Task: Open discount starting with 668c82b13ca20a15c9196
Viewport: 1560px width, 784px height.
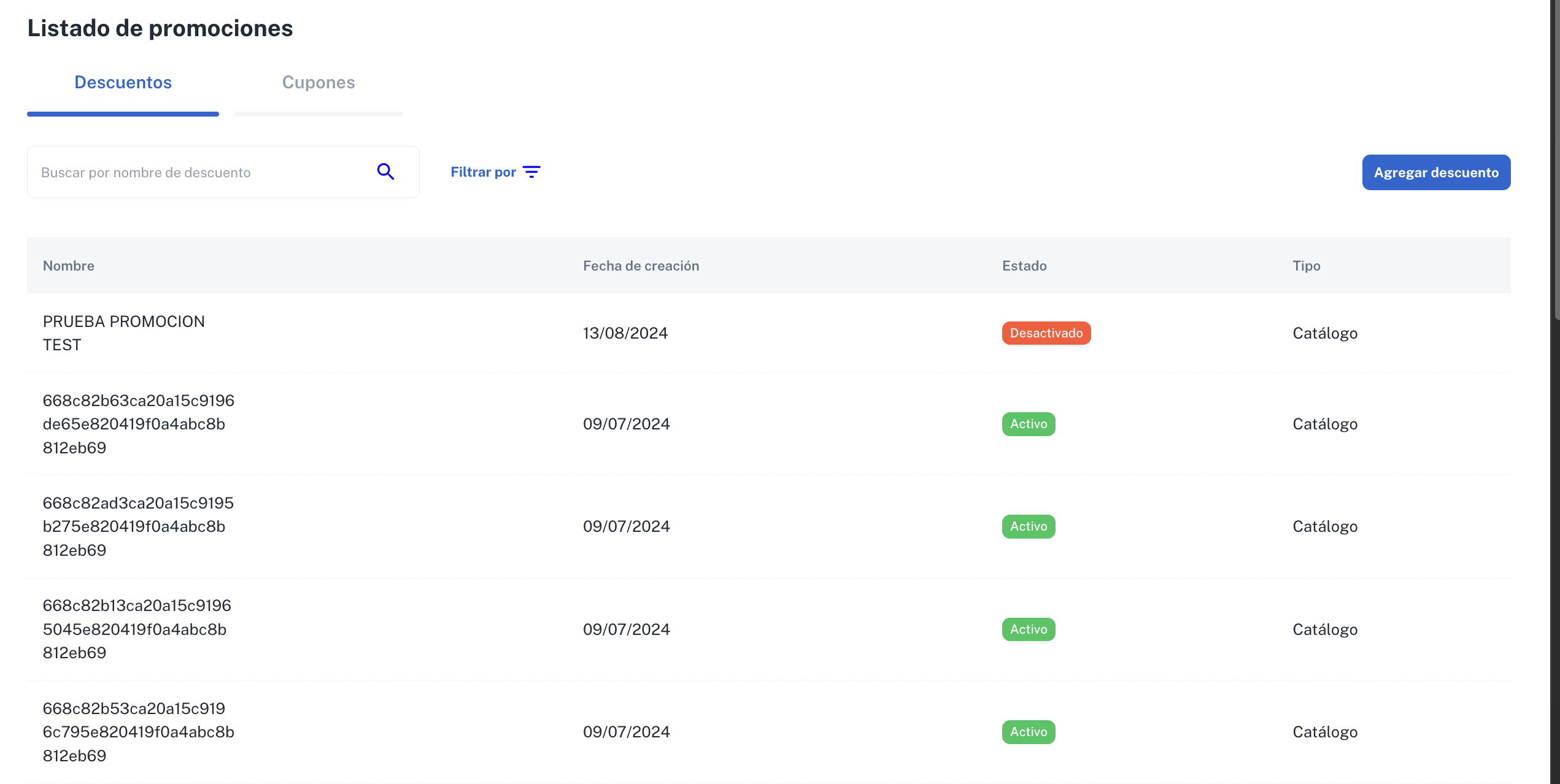Action: pos(136,629)
